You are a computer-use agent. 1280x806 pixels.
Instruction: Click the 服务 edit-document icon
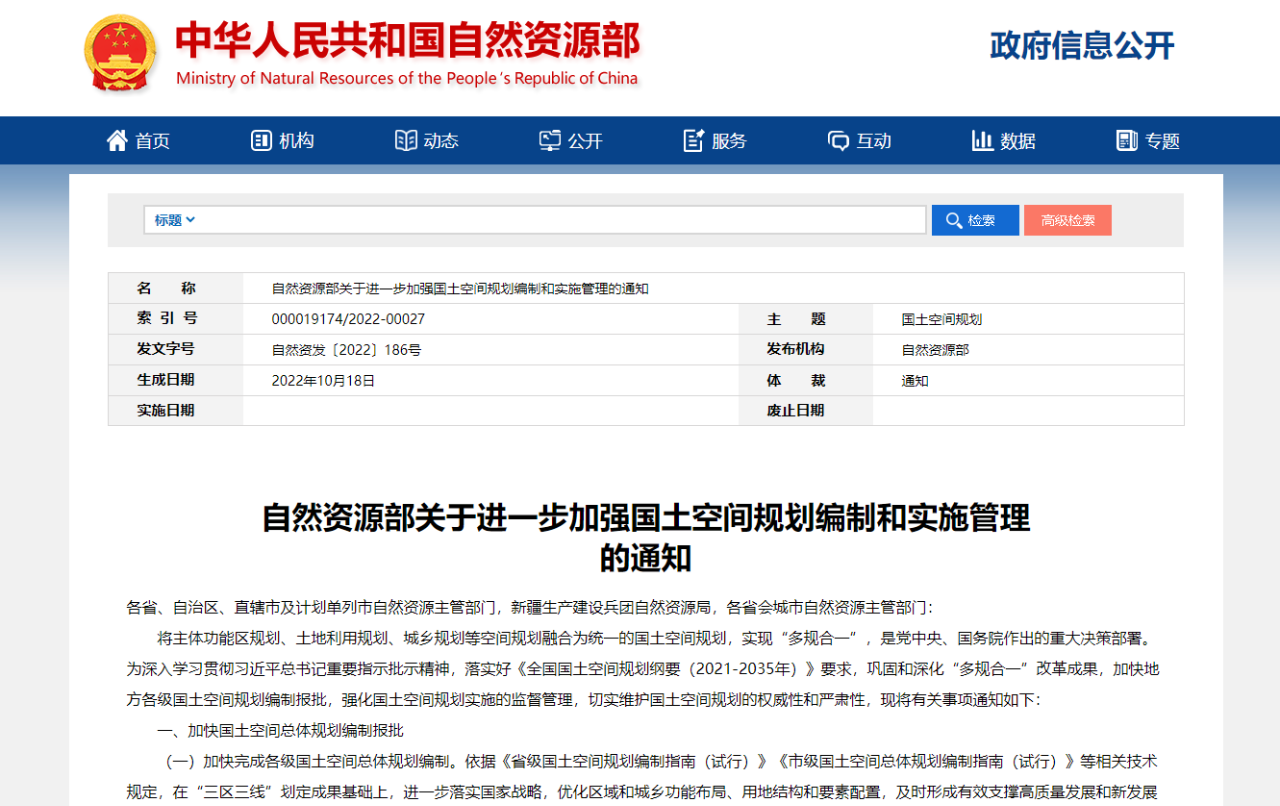[694, 141]
